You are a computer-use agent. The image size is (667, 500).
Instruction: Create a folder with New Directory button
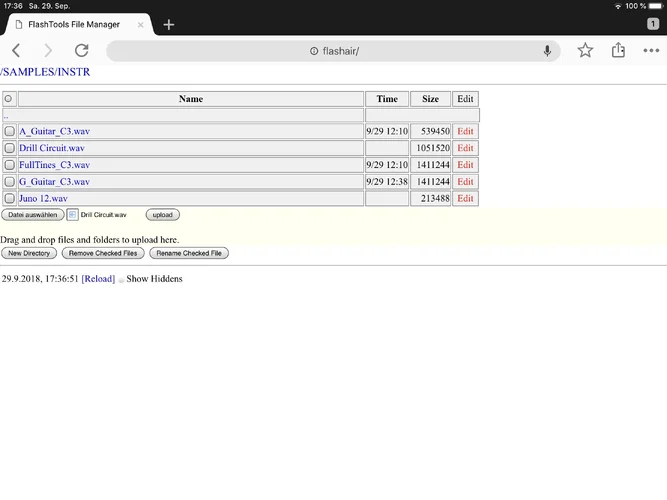tap(29, 253)
